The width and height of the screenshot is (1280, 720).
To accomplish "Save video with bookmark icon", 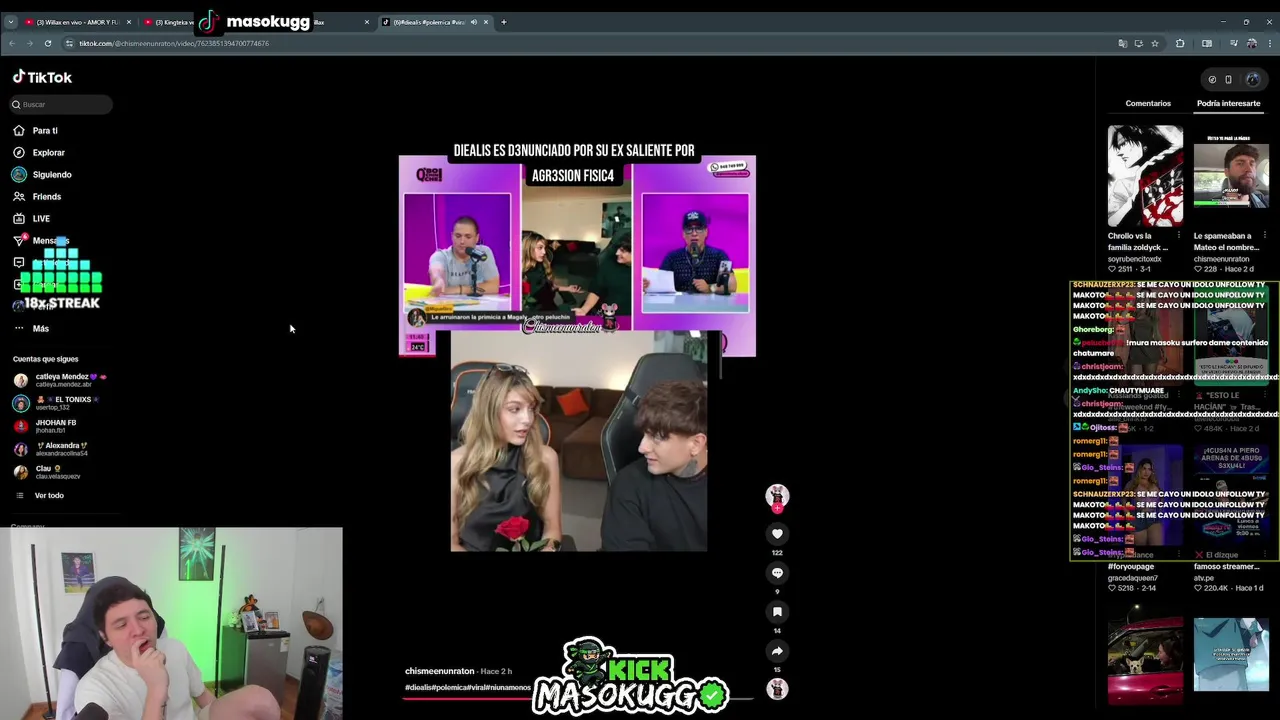I will 777,612.
